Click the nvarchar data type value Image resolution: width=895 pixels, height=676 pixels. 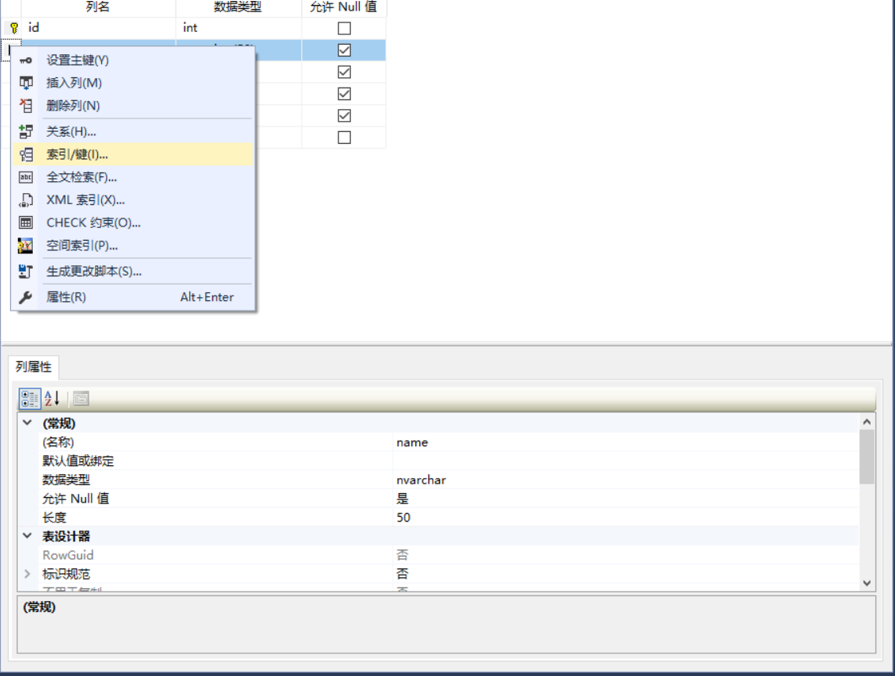tap(625, 480)
